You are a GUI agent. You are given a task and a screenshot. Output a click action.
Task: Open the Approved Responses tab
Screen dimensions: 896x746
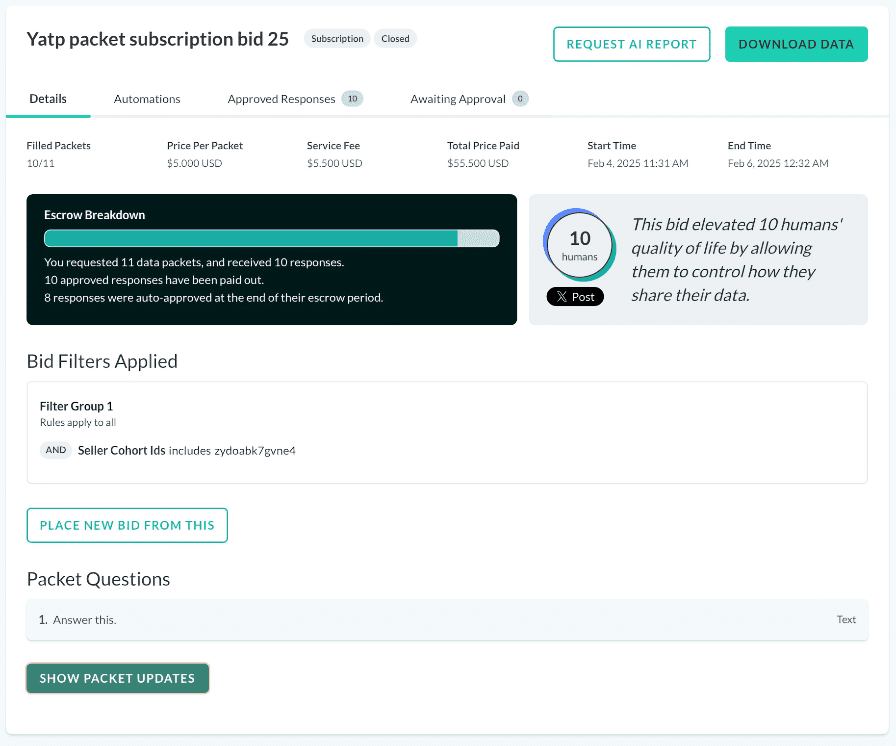click(295, 99)
